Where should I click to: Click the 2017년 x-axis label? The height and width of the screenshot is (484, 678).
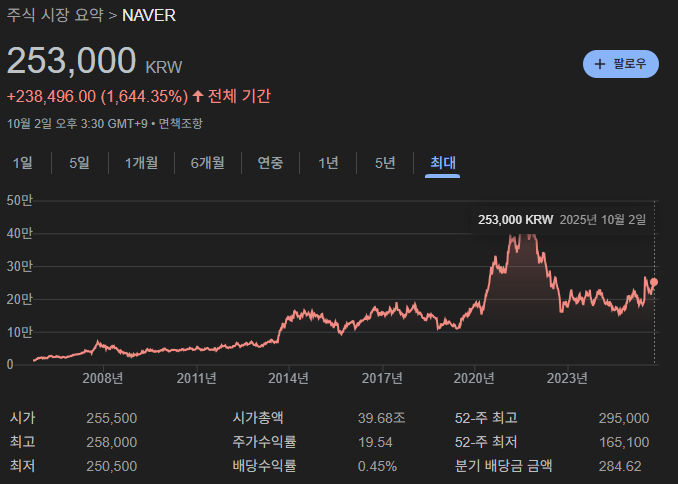[382, 378]
